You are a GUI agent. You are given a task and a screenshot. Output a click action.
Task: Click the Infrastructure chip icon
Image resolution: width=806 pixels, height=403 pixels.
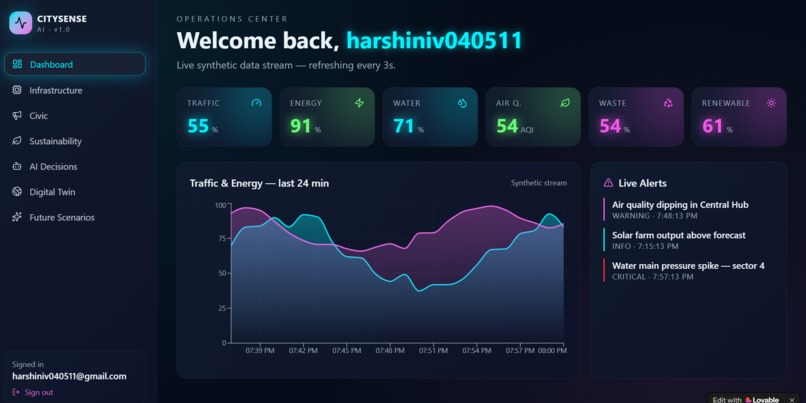coord(17,90)
